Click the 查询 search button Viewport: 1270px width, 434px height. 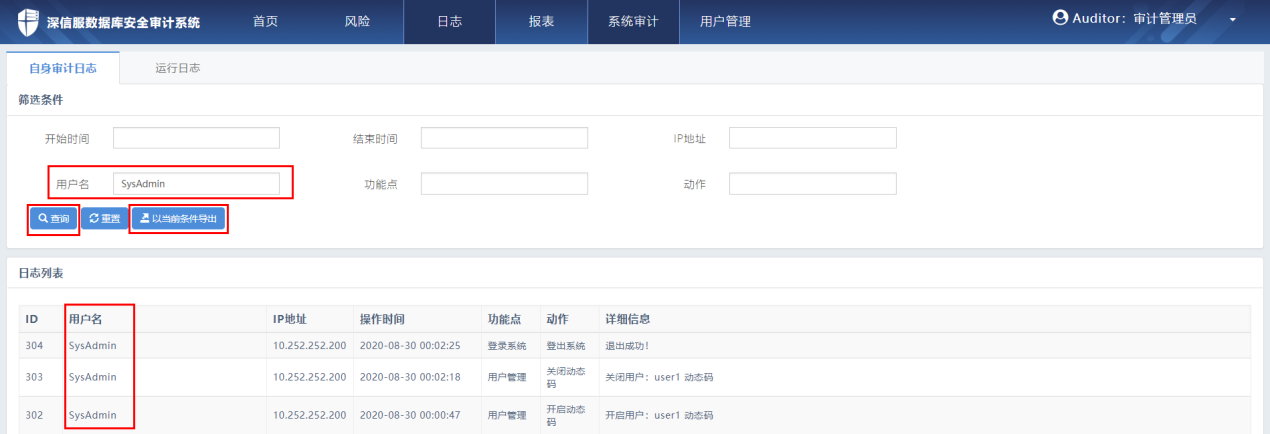tap(53, 218)
